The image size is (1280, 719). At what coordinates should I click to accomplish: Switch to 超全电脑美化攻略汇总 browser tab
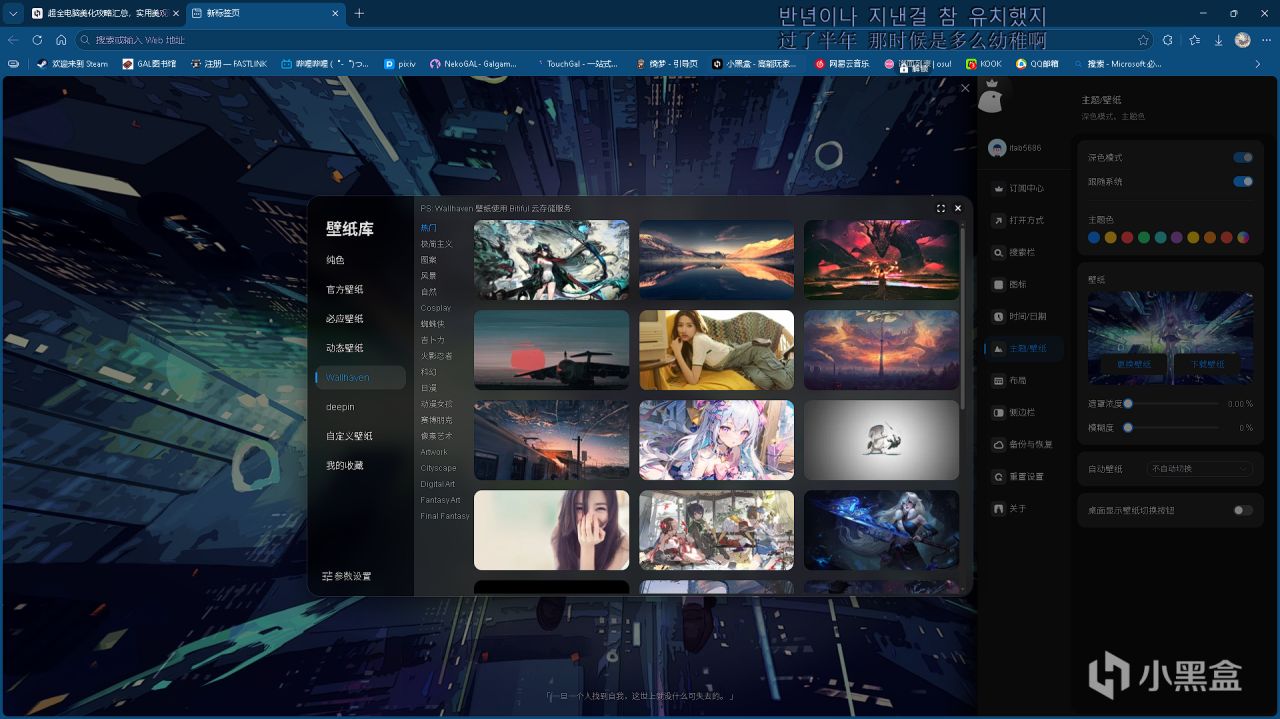point(104,13)
